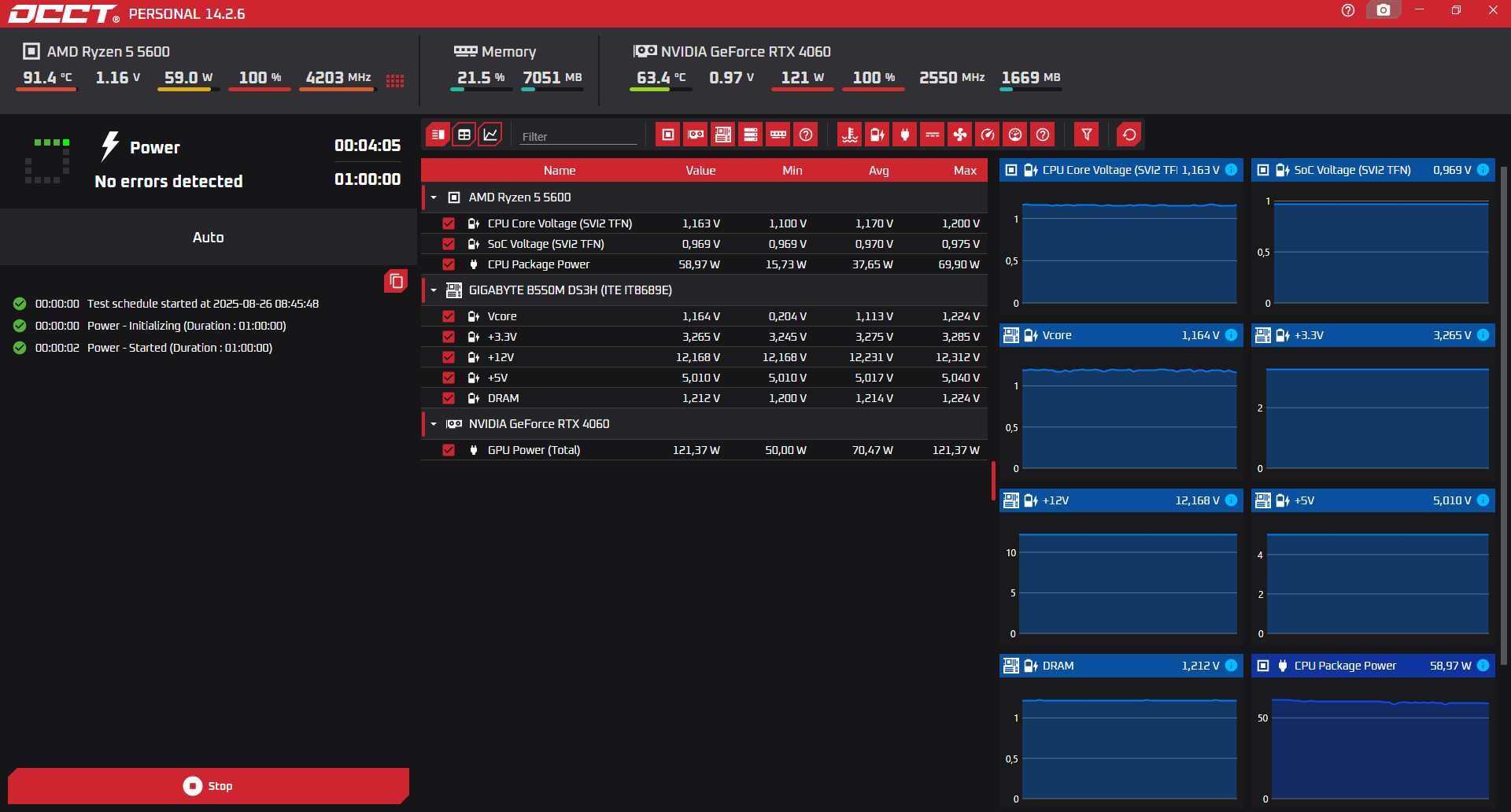Take a screenshot with camera icon

(x=1384, y=10)
